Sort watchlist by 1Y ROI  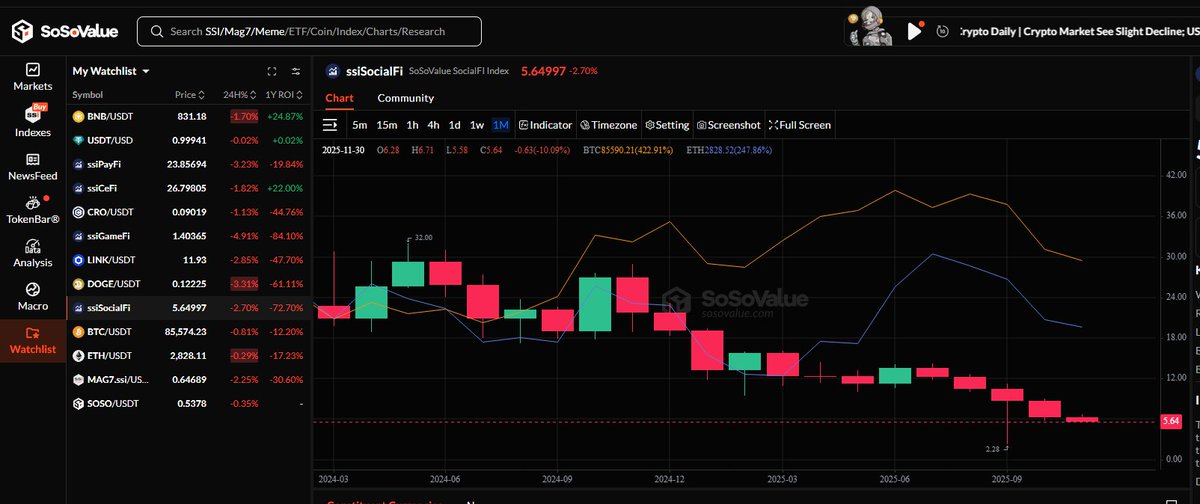(284, 95)
